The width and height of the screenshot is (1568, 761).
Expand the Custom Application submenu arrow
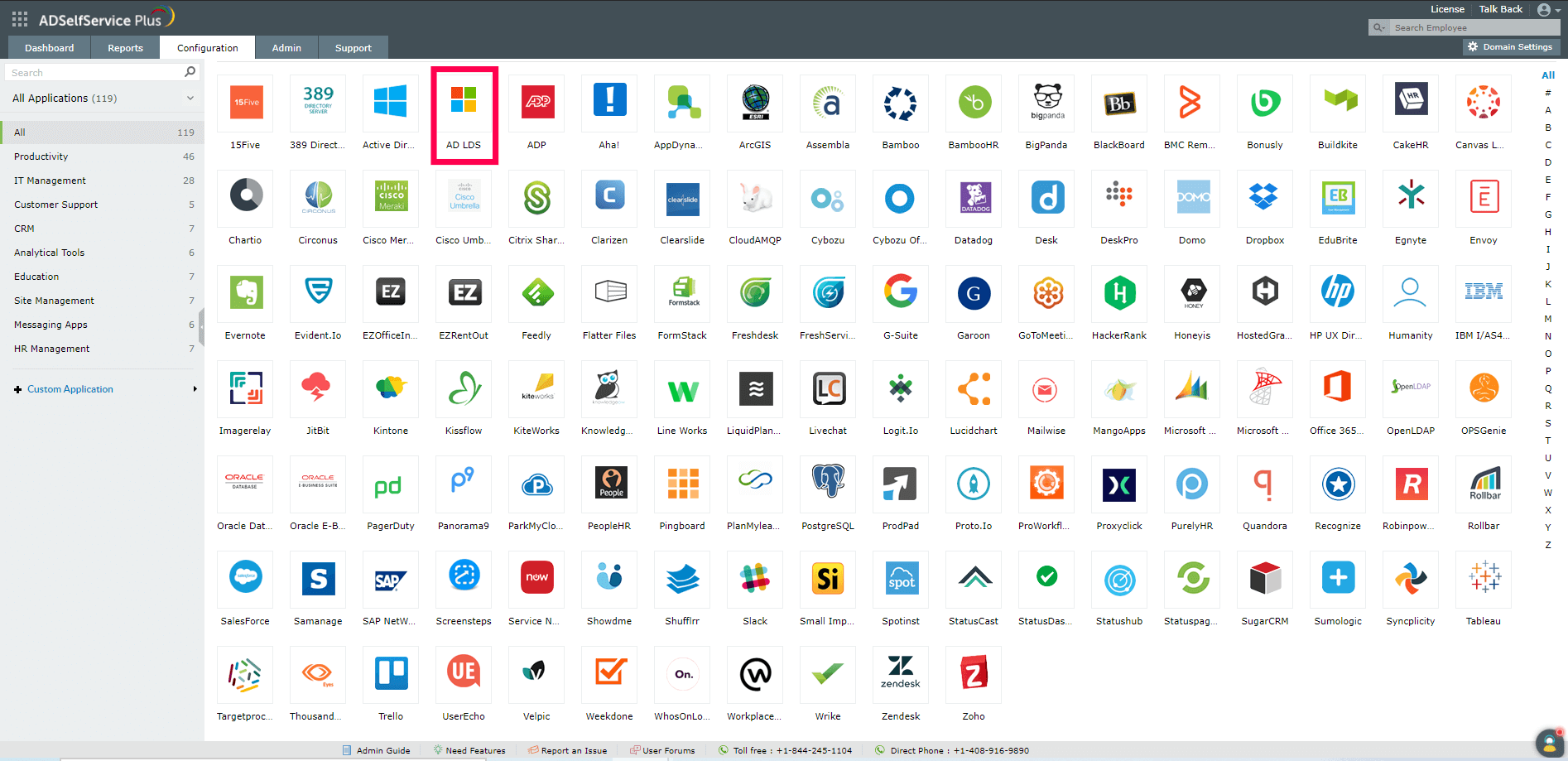pos(195,389)
